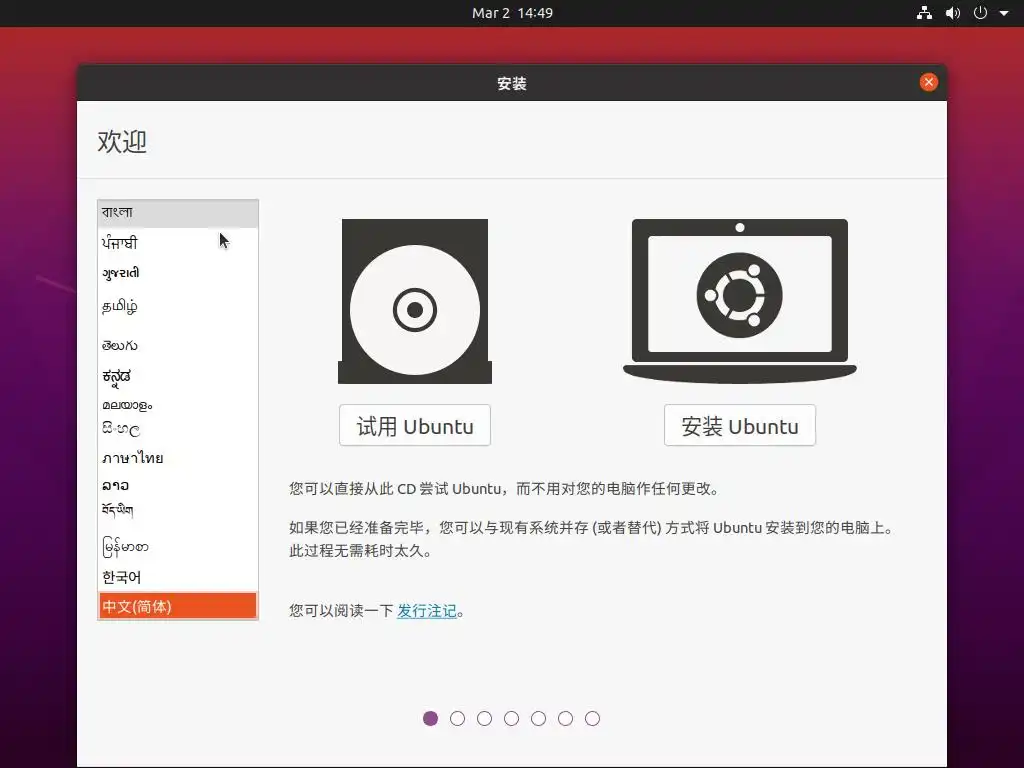The image size is (1024, 768).
Task: Expand the system menu arrow
Action: click(x=1004, y=13)
